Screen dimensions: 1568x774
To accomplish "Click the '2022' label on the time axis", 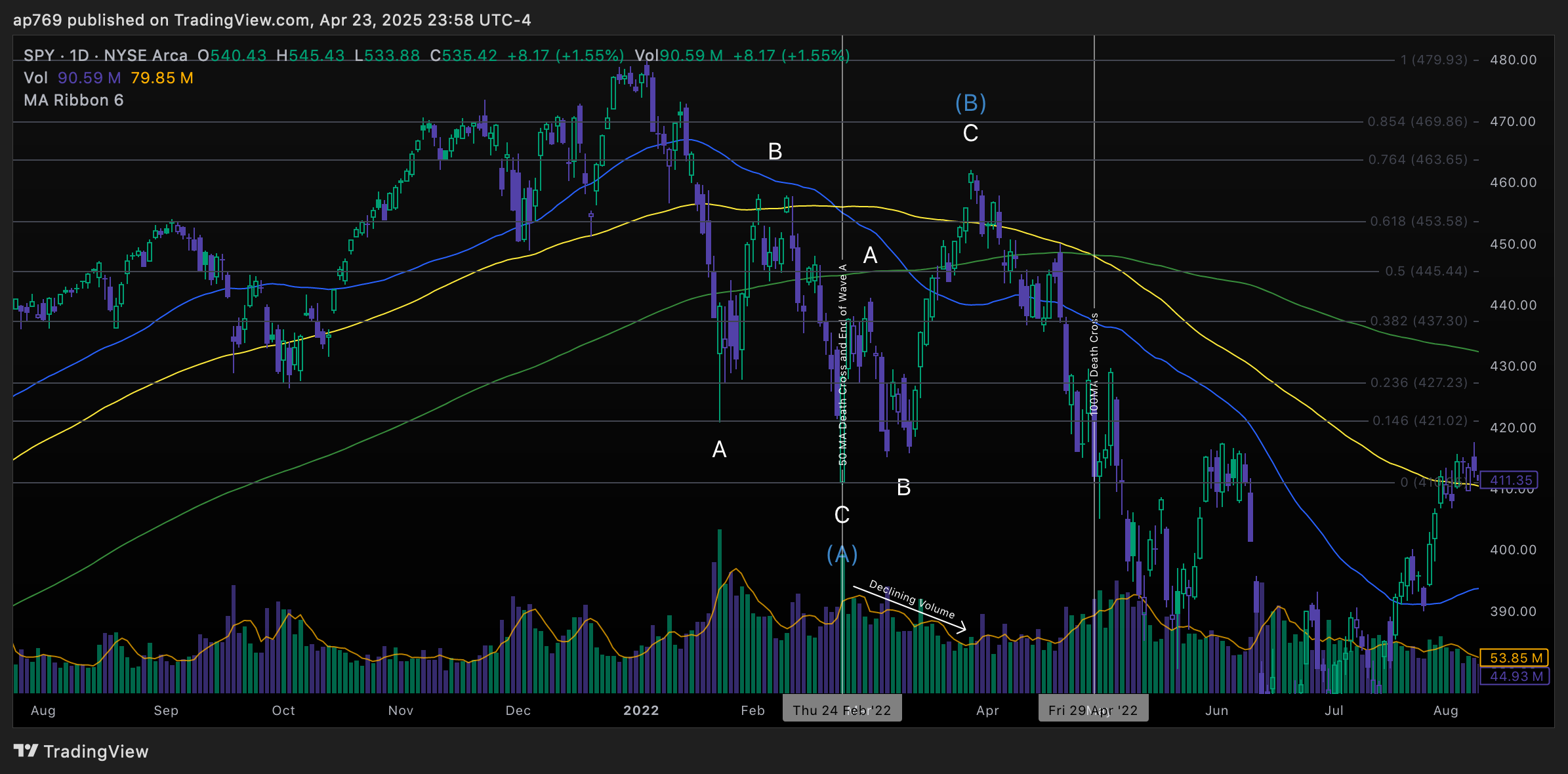I will coord(641,710).
